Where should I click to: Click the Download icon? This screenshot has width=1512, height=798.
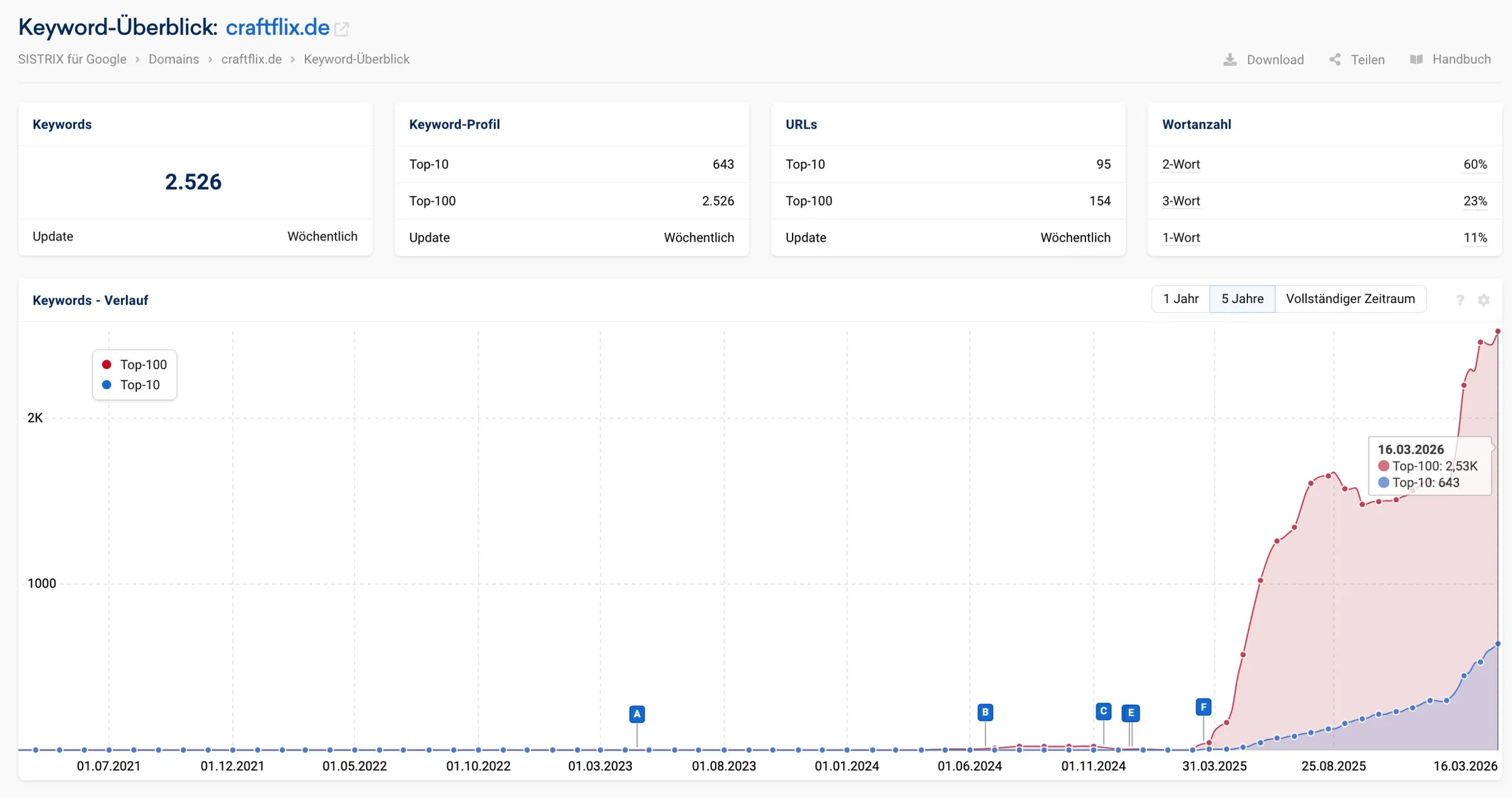(x=1230, y=59)
